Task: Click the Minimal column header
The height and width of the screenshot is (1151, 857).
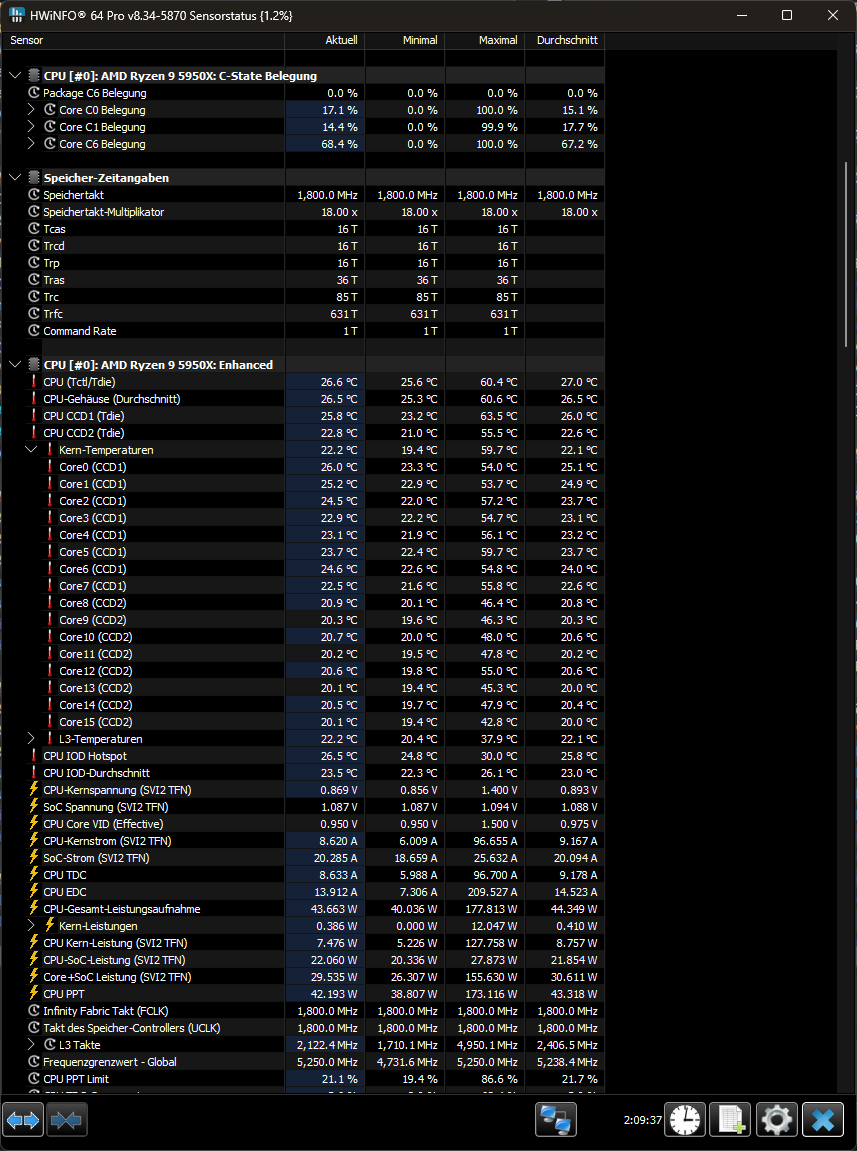Action: pos(405,40)
